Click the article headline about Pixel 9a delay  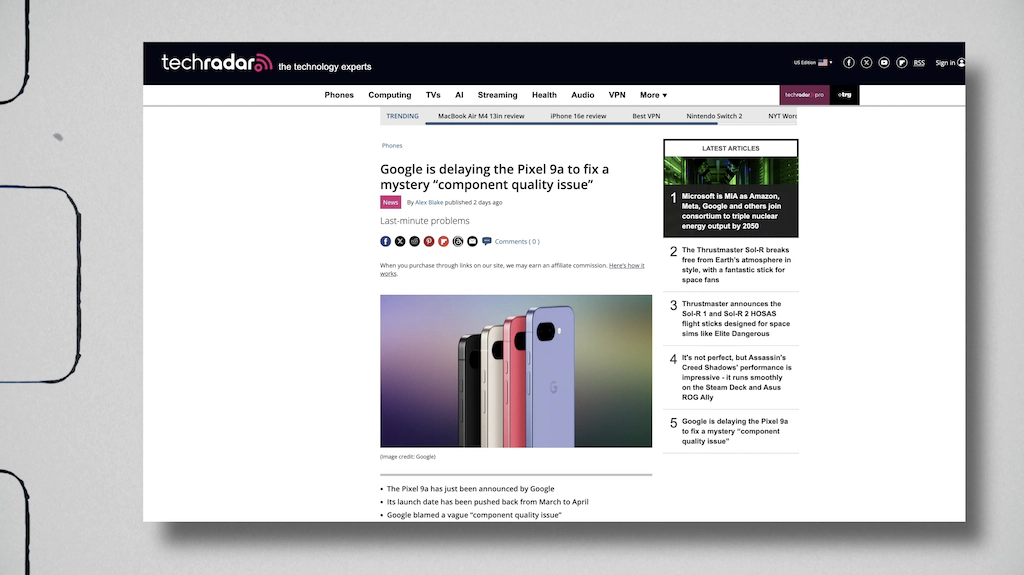(494, 177)
